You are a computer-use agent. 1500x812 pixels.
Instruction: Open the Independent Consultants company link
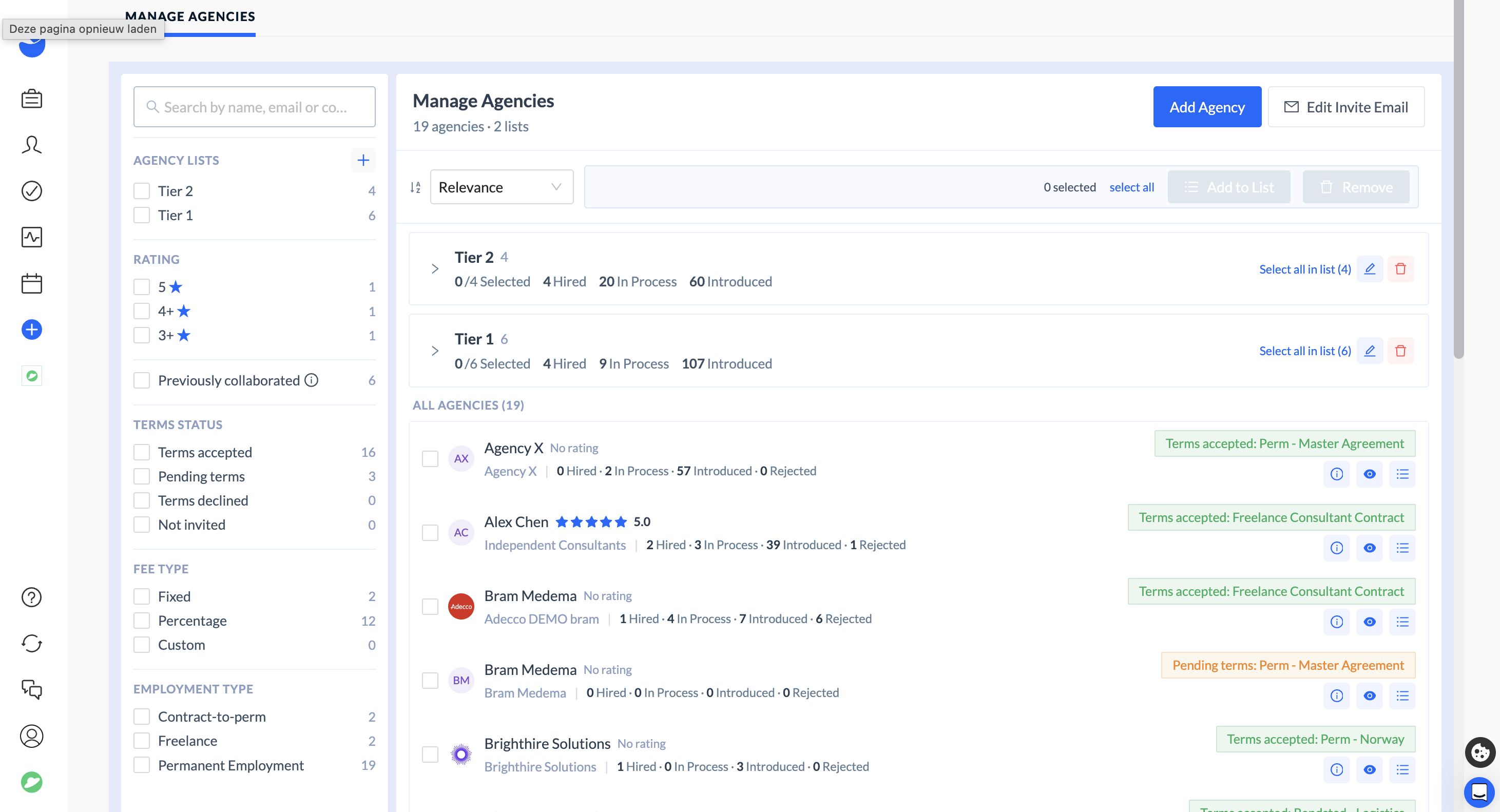[x=554, y=545]
